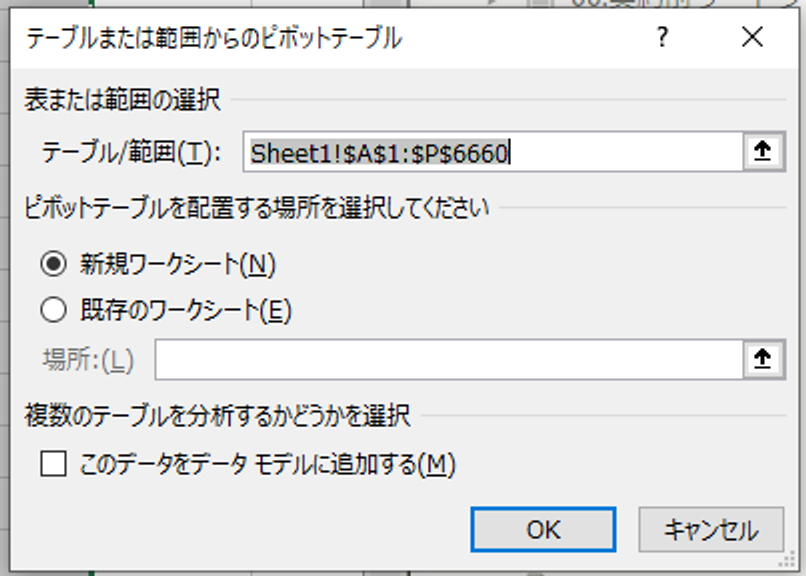Focus the empty 場所 location field
The image size is (806, 576).
[449, 360]
